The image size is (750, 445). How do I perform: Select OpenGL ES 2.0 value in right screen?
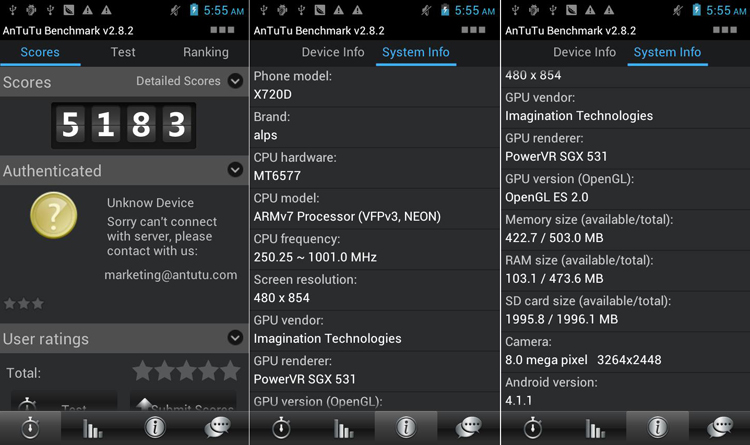click(x=547, y=197)
